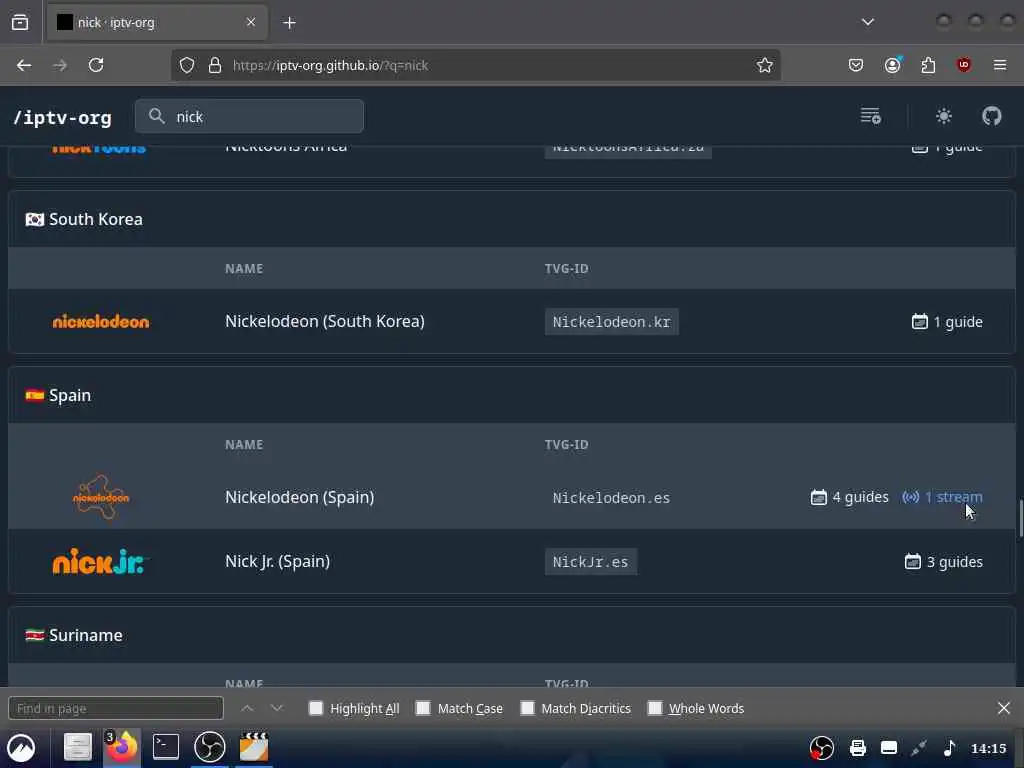Image resolution: width=1024 pixels, height=768 pixels.
Task: Open Firefox account icon
Action: tap(893, 65)
